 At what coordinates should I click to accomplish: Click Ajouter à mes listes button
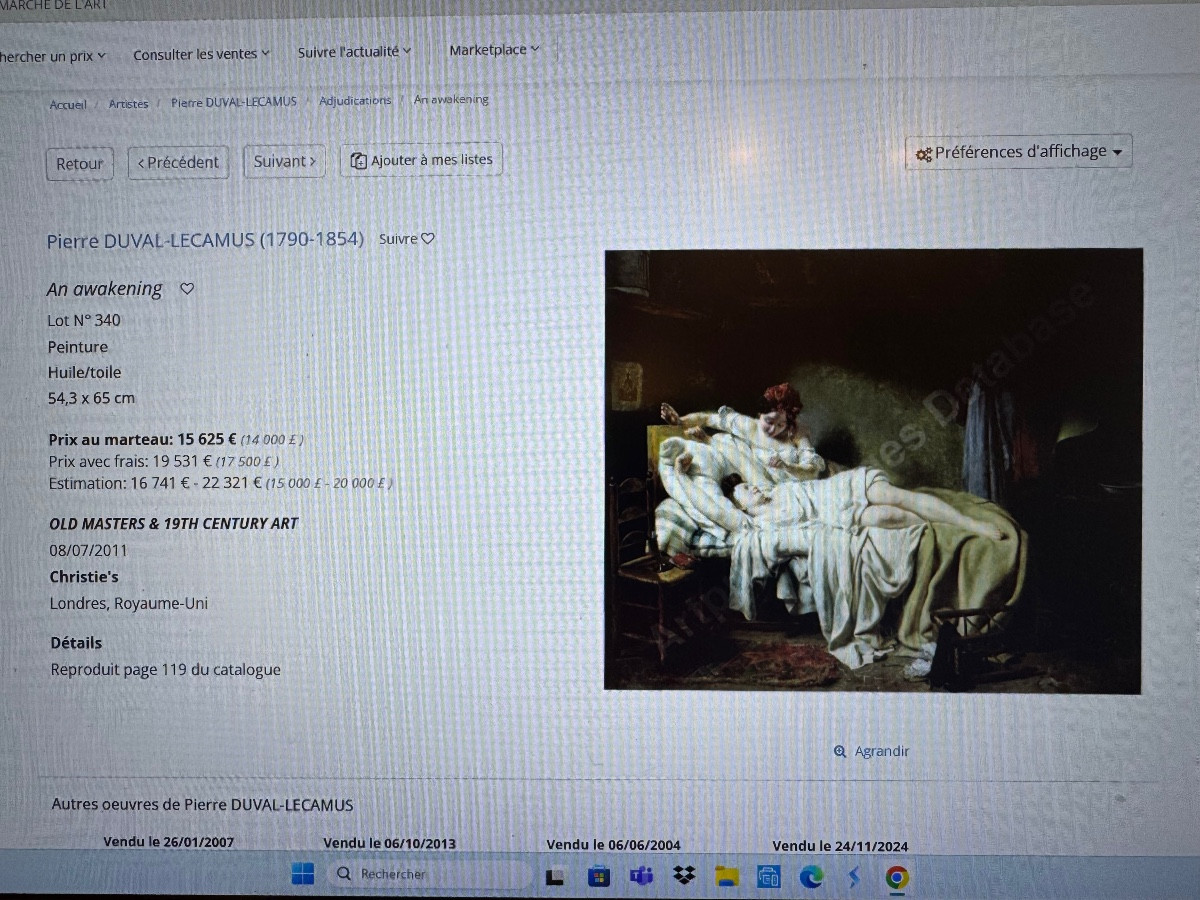[x=421, y=160]
